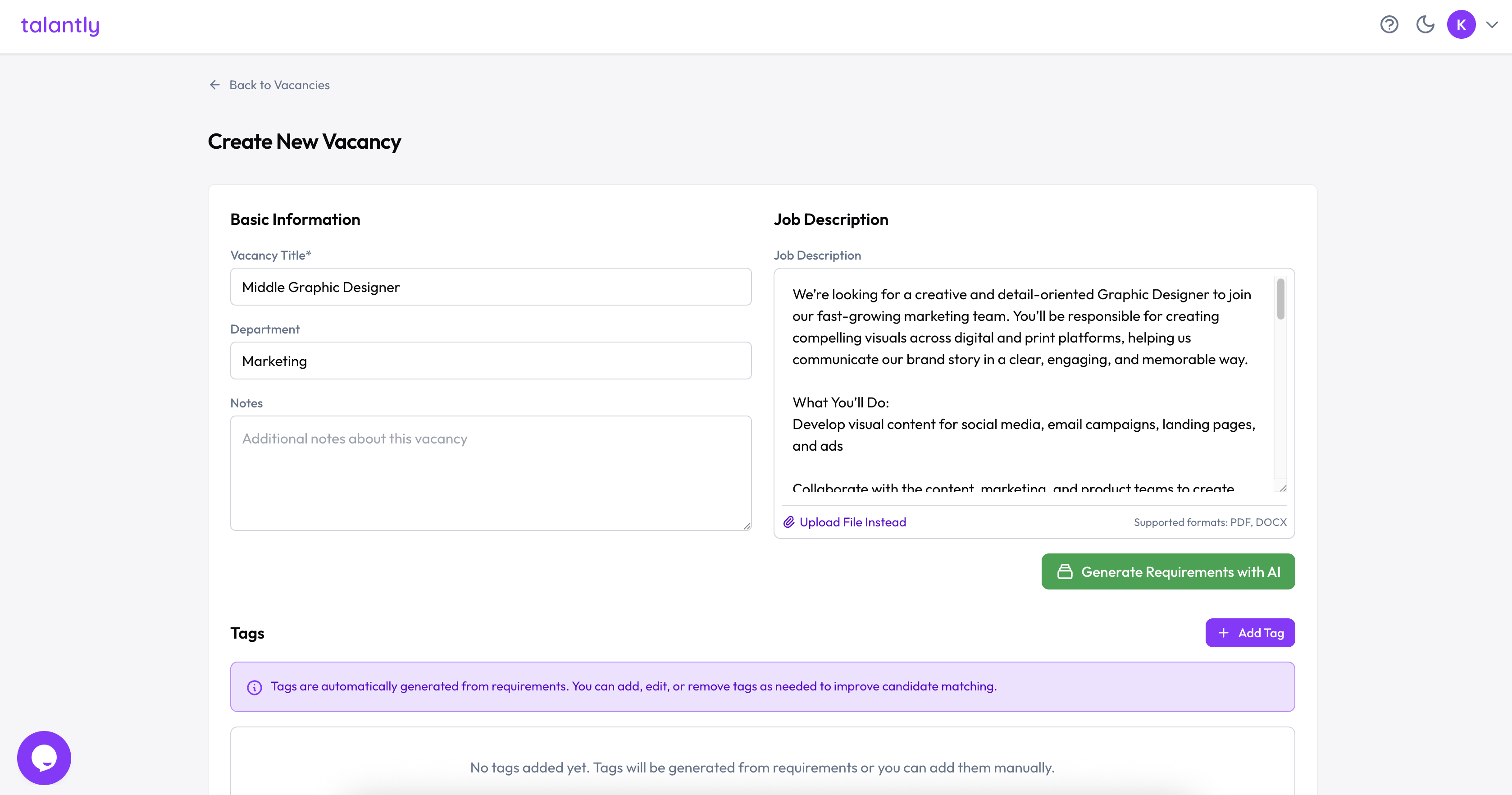The width and height of the screenshot is (1512, 795).
Task: Click the info icon in the tags banner
Action: 254,686
